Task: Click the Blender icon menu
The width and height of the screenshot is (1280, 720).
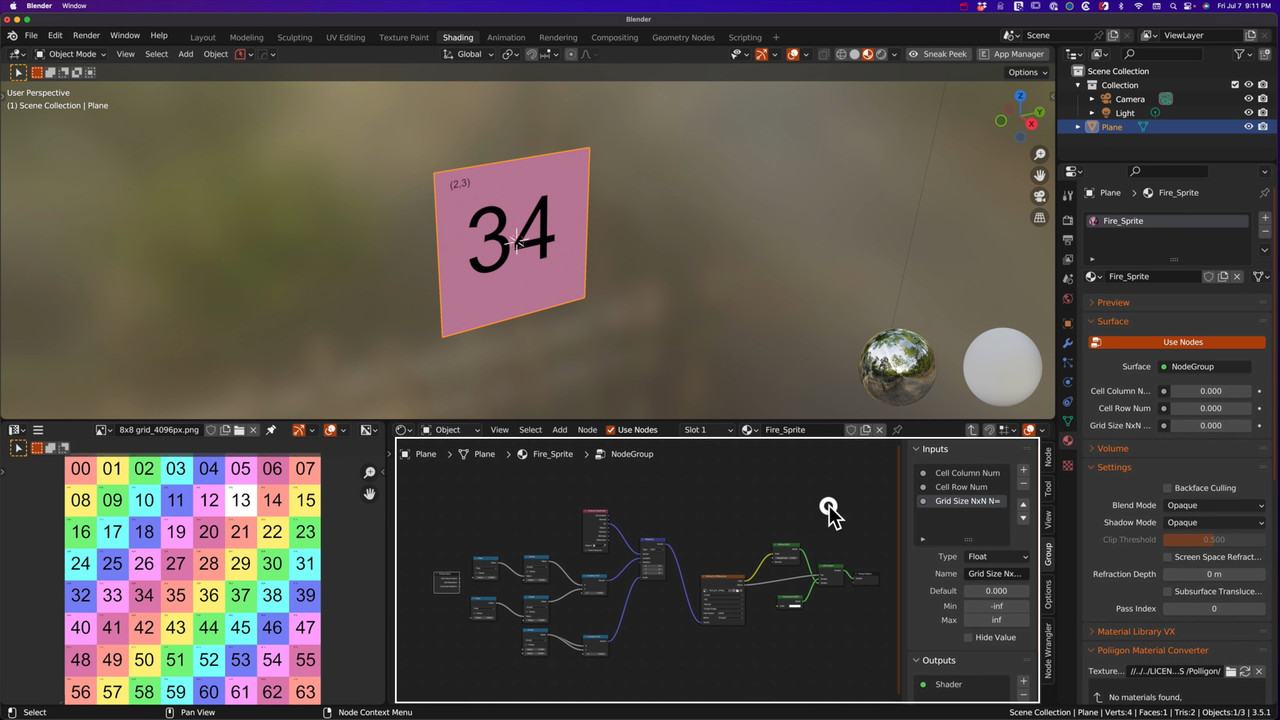Action: [x=12, y=35]
